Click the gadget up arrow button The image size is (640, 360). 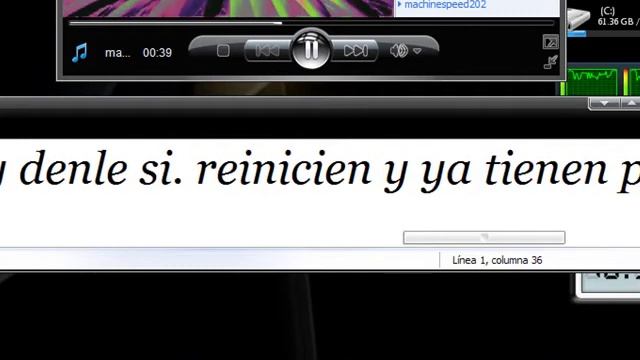click(630, 103)
